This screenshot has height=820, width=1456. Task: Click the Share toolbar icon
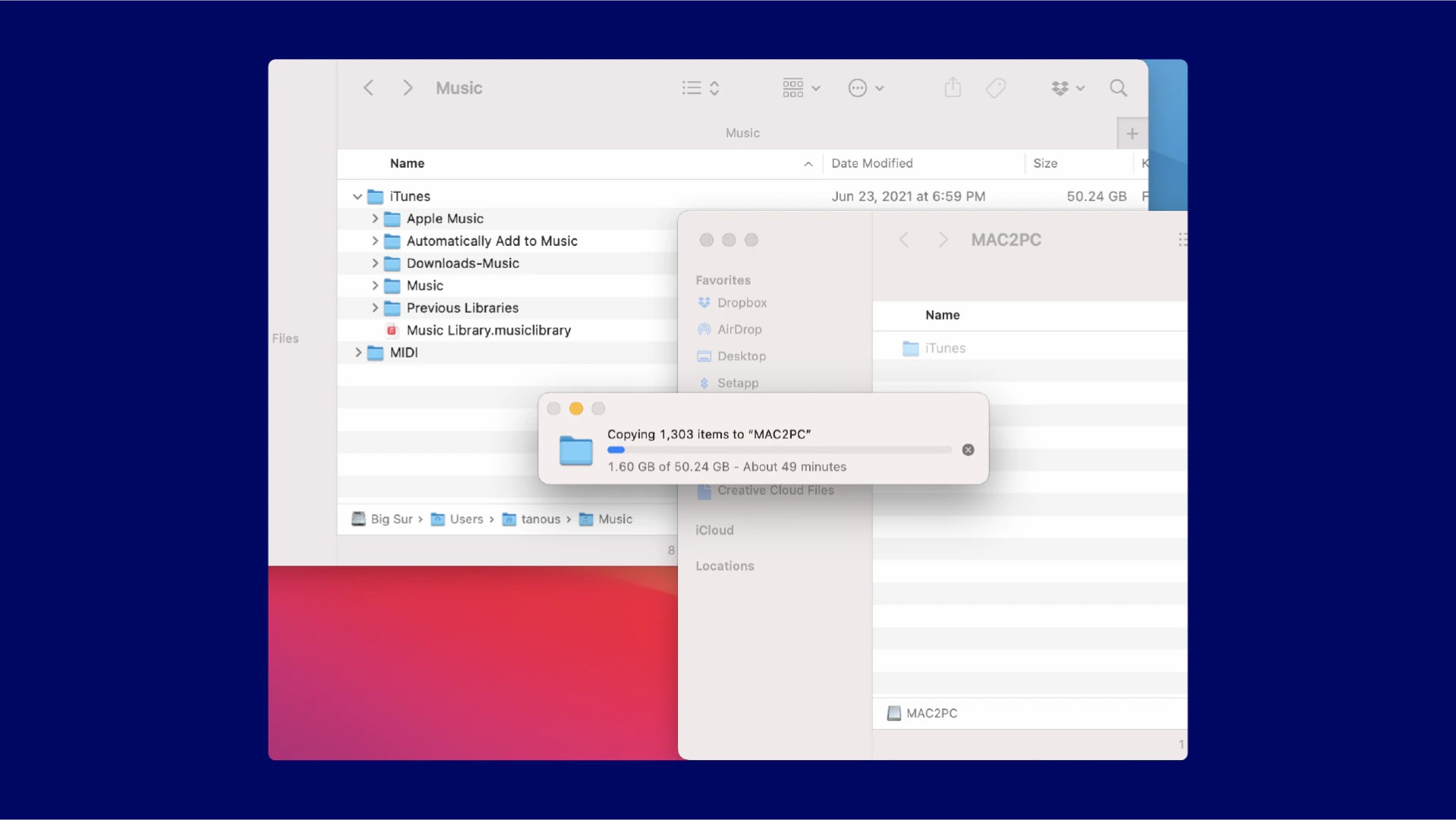coord(953,88)
